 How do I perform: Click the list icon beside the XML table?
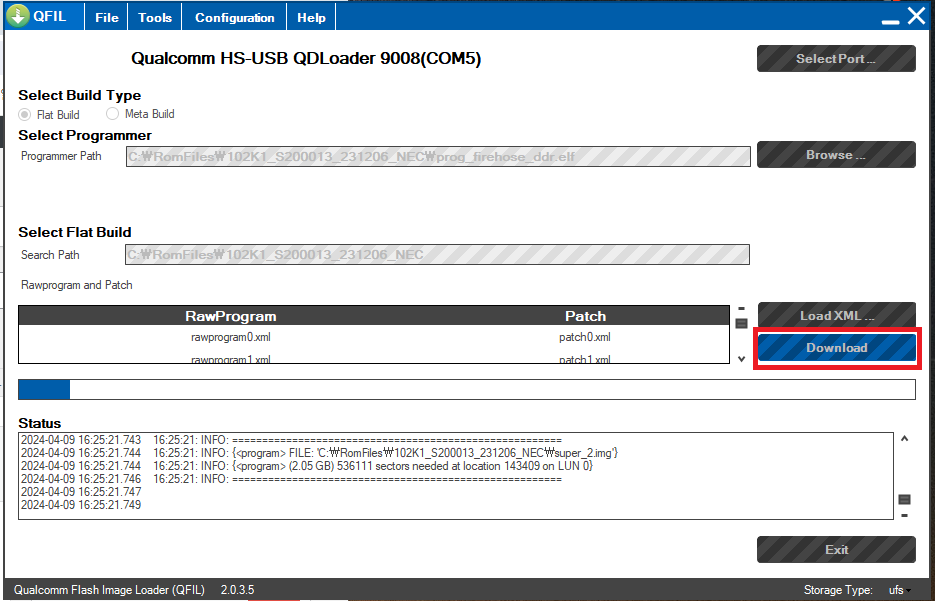point(742,323)
